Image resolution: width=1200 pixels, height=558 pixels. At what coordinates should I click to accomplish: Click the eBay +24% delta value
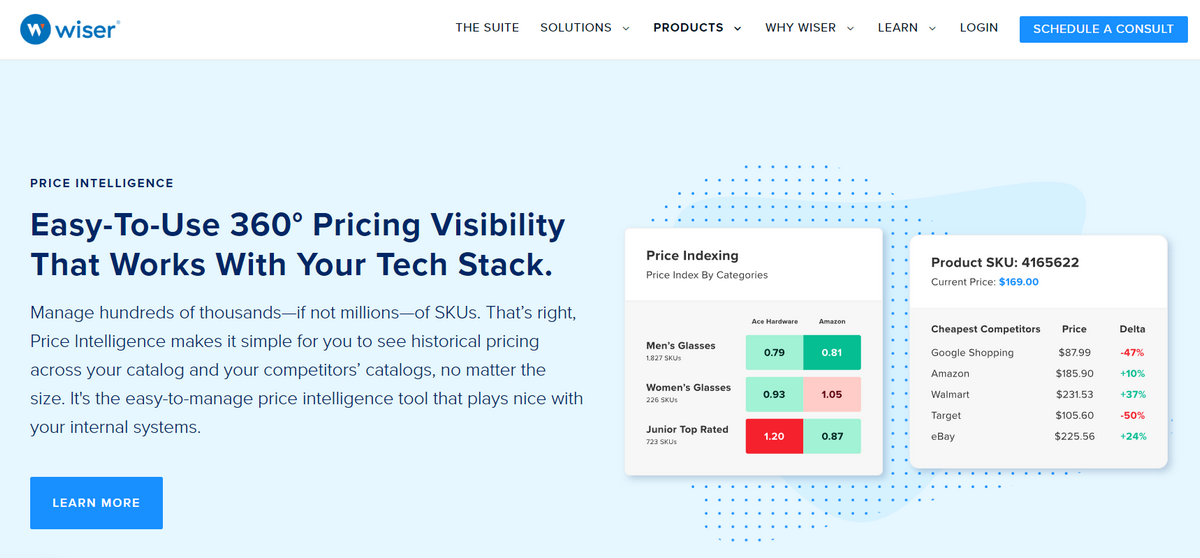pos(1132,436)
